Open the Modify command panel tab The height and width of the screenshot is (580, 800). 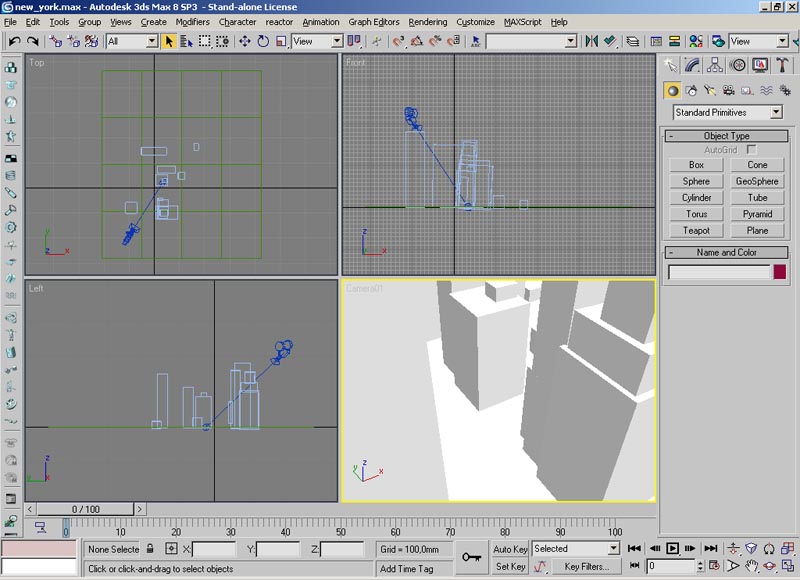tap(692, 65)
